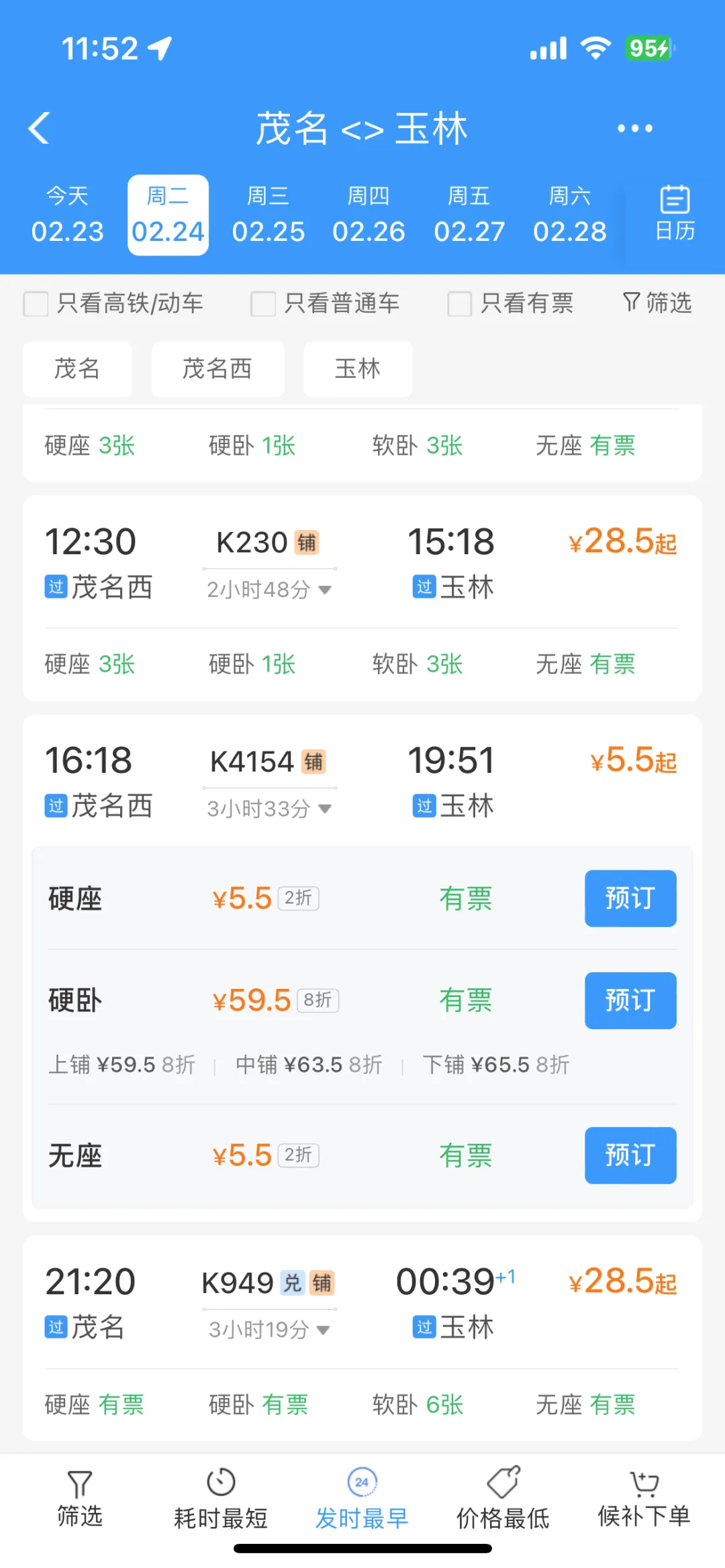Open the 日历 calendar icon

coord(675,200)
